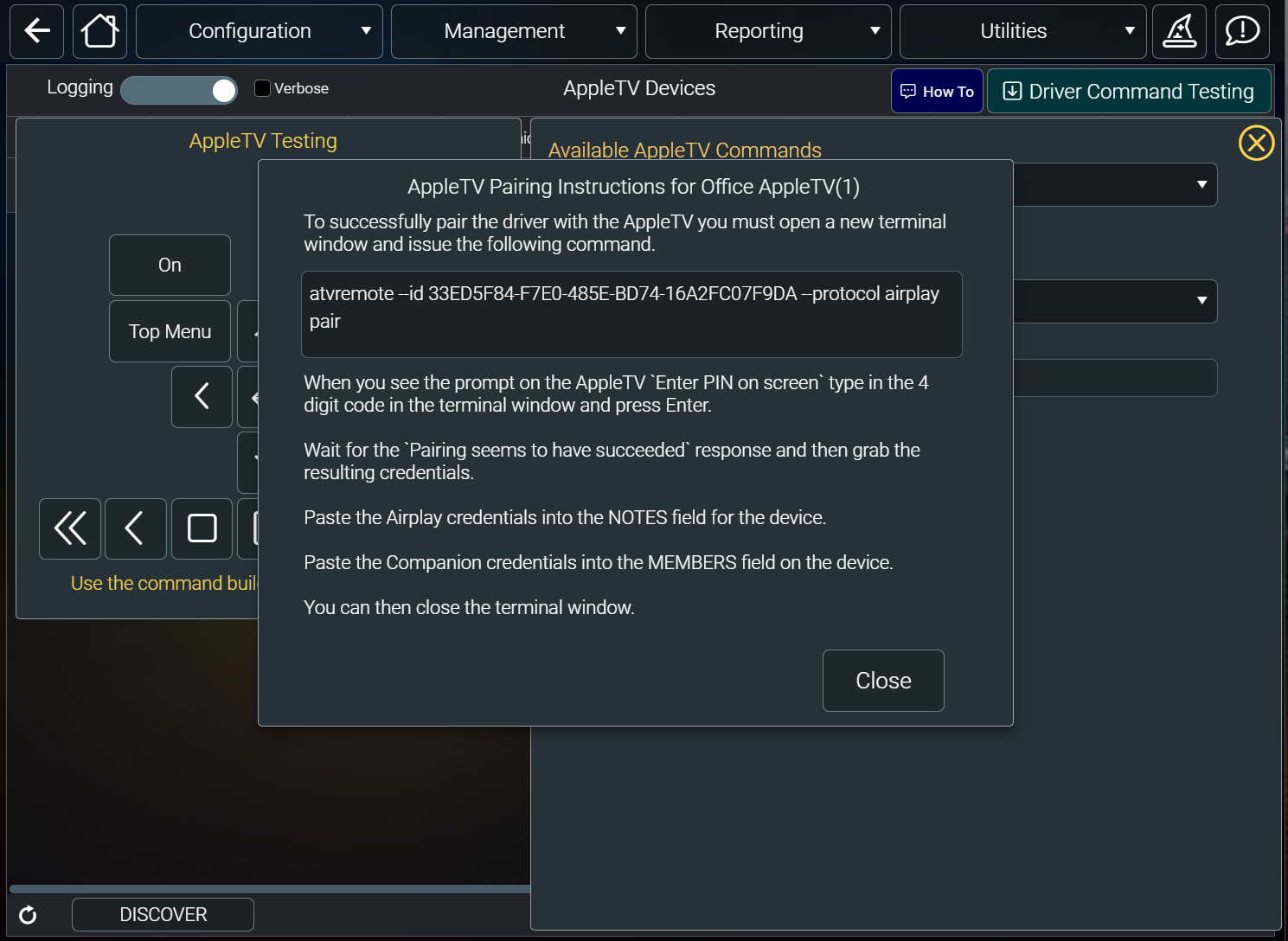Expand the Reporting menu
Screen dimensions: 1288x941
(x=768, y=31)
